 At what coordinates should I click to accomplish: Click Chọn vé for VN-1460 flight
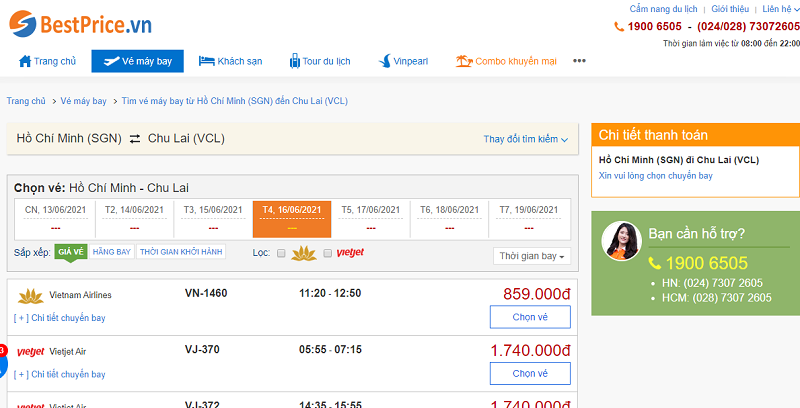tap(530, 317)
